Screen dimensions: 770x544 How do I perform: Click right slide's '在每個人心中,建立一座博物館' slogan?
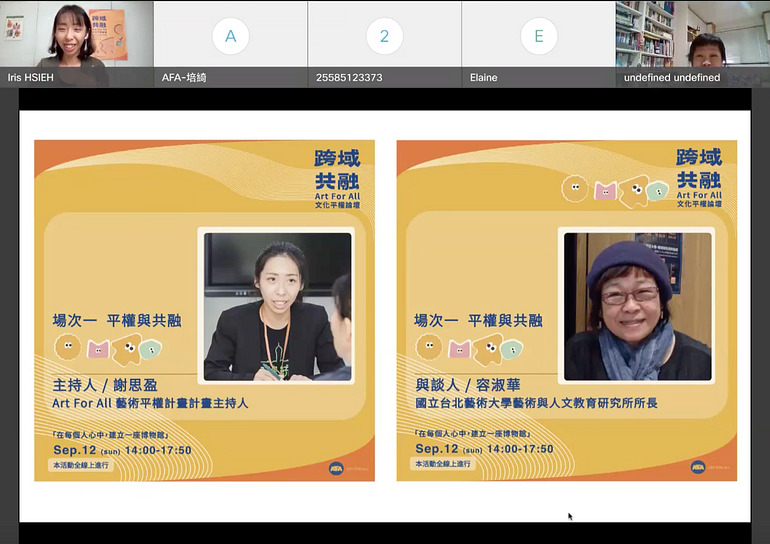[x=473, y=434]
